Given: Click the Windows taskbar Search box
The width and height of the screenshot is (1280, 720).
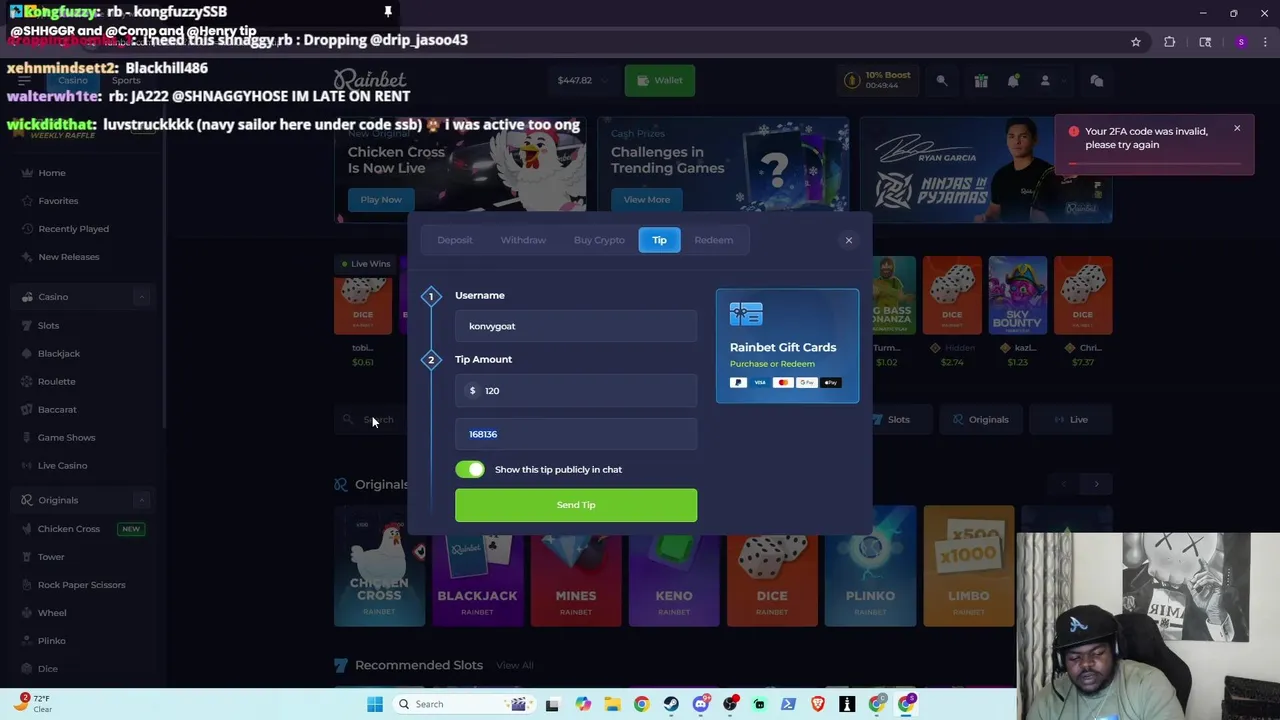Looking at the screenshot, I should tap(462, 704).
